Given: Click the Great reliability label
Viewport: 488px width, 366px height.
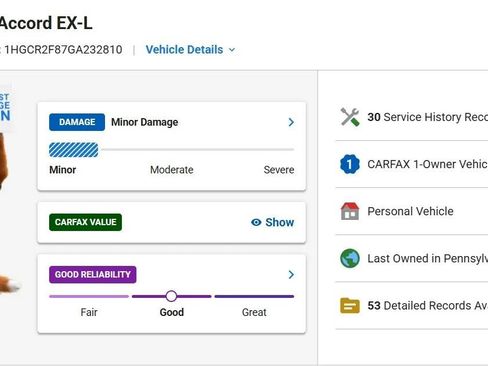Looking at the screenshot, I should tap(254, 312).
